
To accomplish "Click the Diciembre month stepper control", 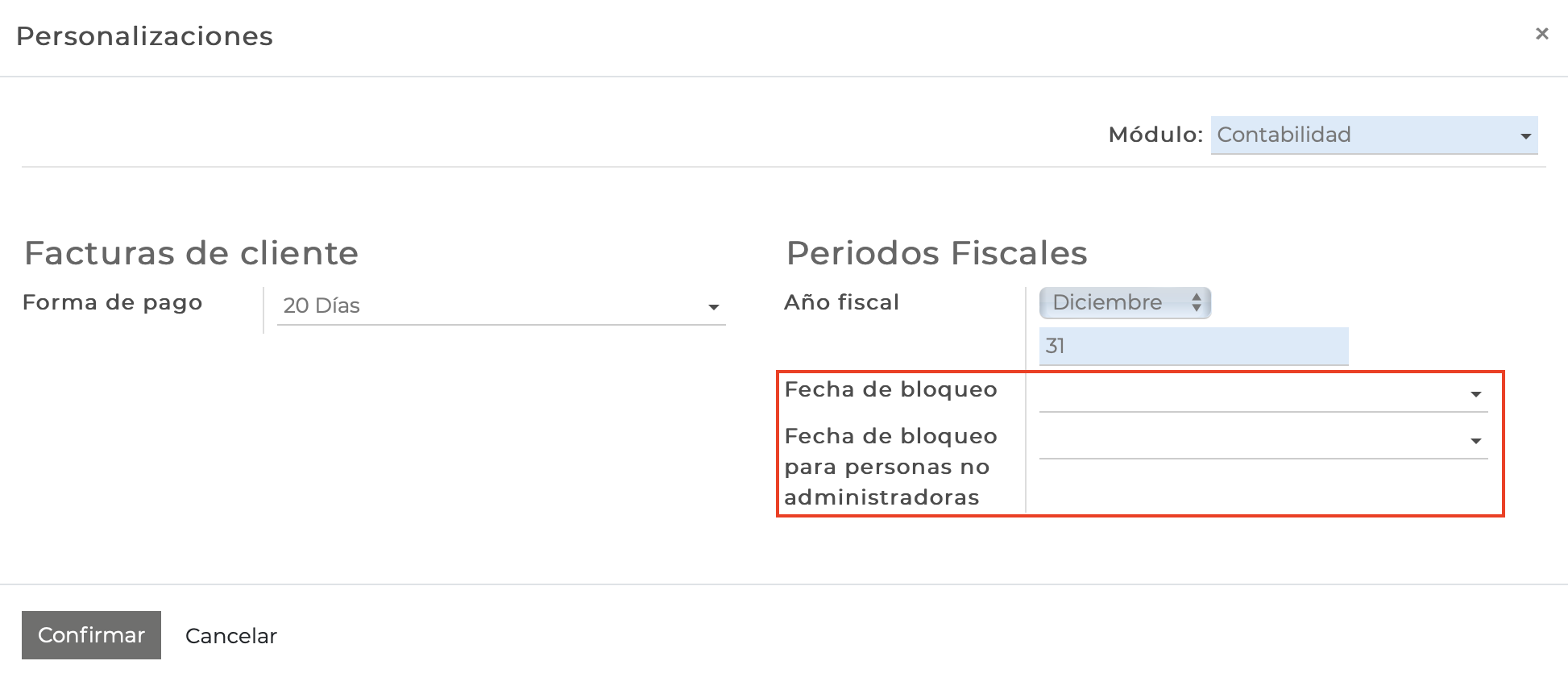I will (1124, 303).
